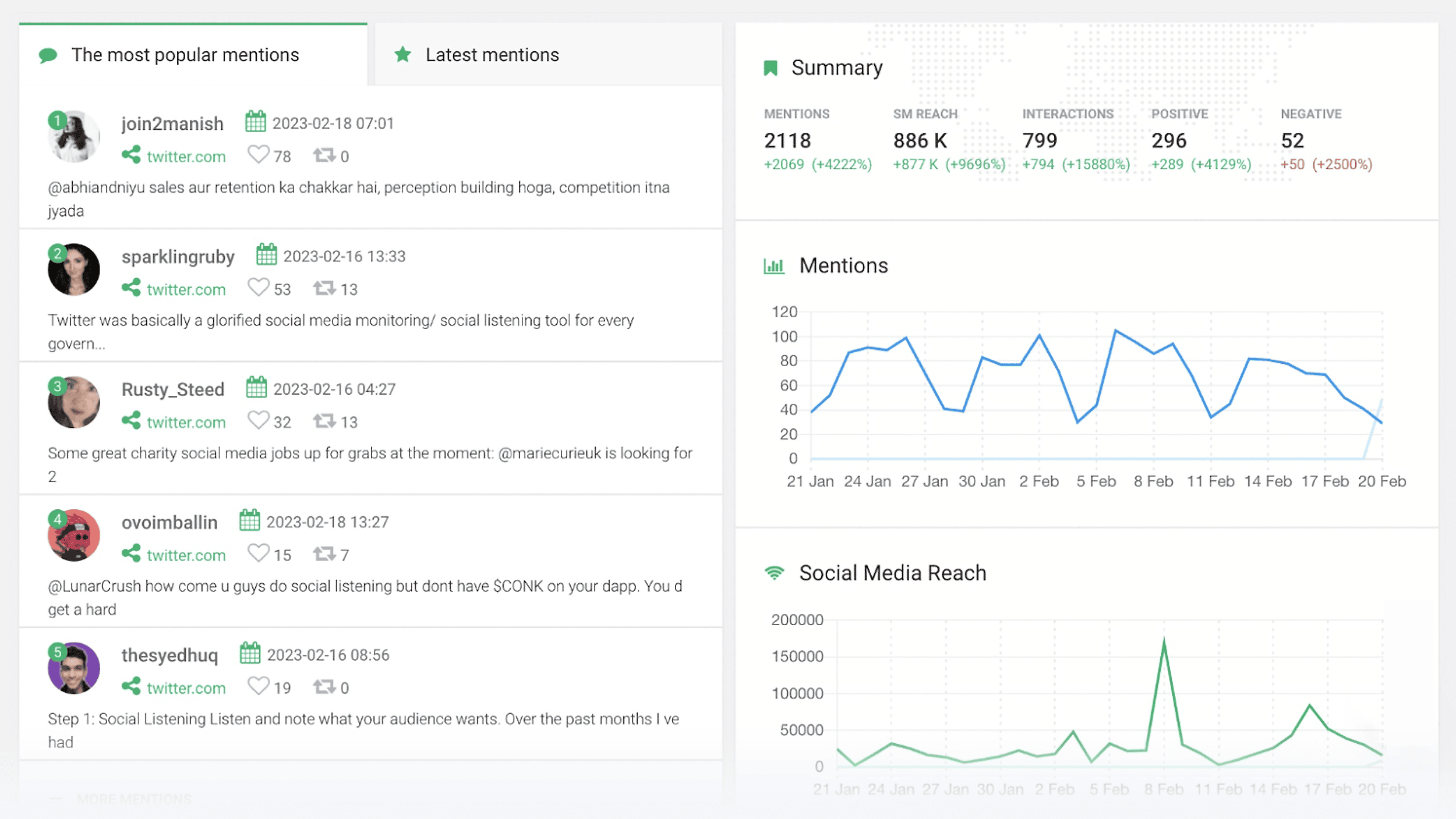This screenshot has width=1456, height=819.
Task: Click calendar icon beside 2023-02-18 07:01
Action: [256, 121]
